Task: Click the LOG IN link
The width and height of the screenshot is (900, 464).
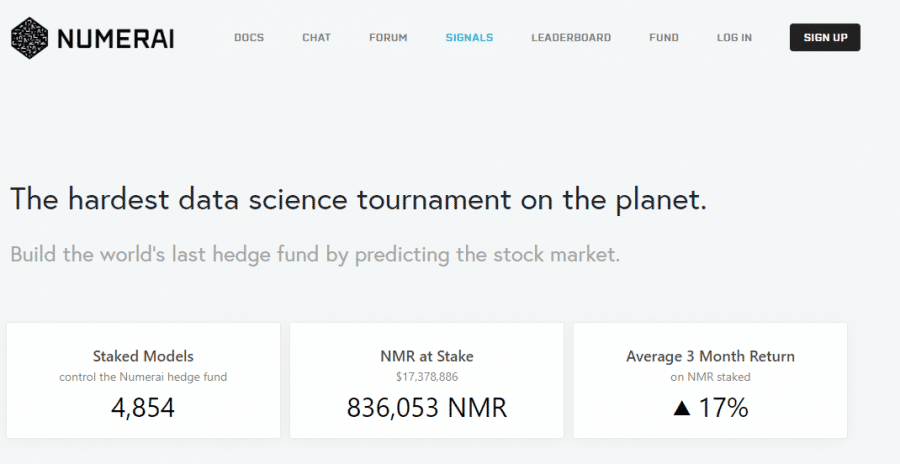Action: click(x=734, y=38)
